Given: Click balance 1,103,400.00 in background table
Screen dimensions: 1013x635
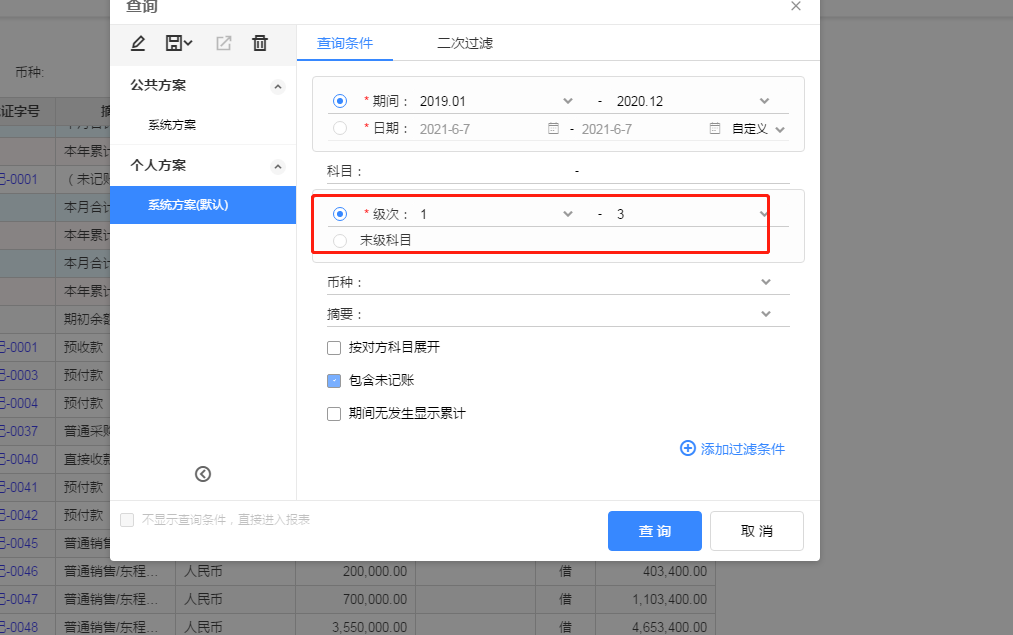Looking at the screenshot, I should (x=669, y=599).
